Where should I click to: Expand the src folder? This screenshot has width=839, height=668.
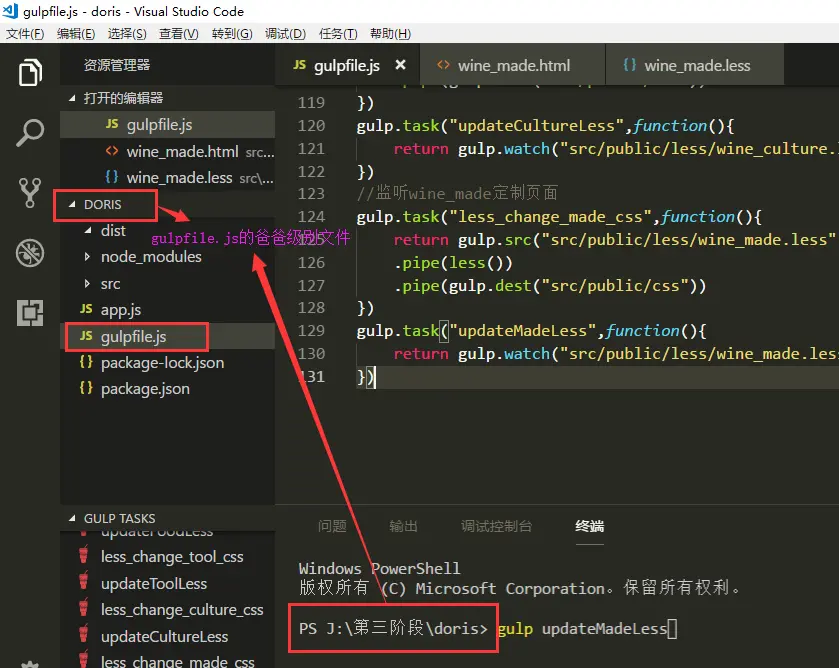[87, 284]
